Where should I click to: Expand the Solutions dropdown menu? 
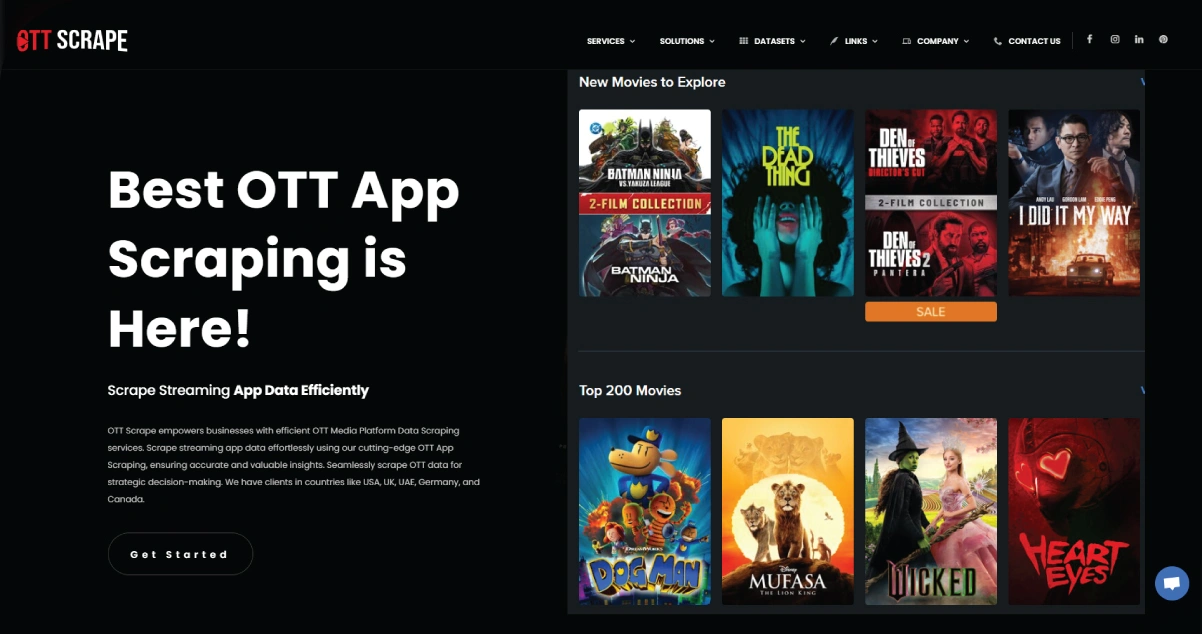(x=687, y=41)
